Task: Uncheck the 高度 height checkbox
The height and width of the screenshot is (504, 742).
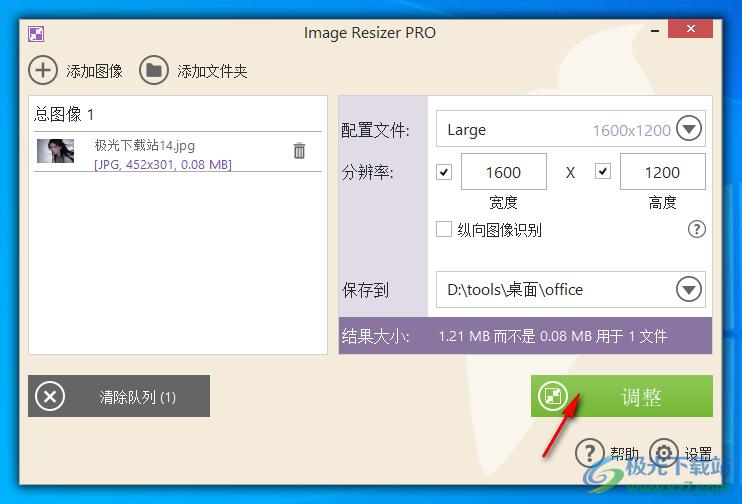Action: 603,172
